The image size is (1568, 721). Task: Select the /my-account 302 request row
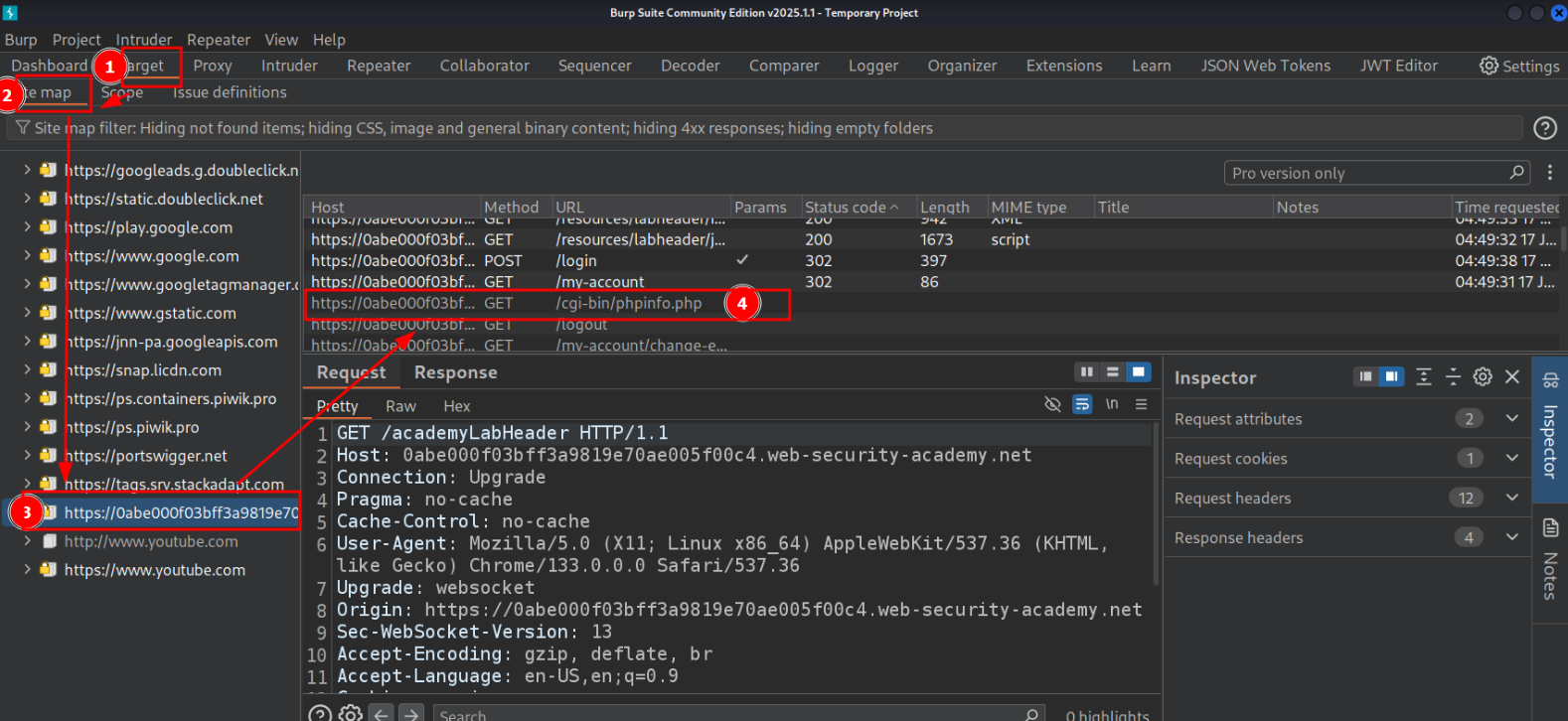click(x=930, y=282)
